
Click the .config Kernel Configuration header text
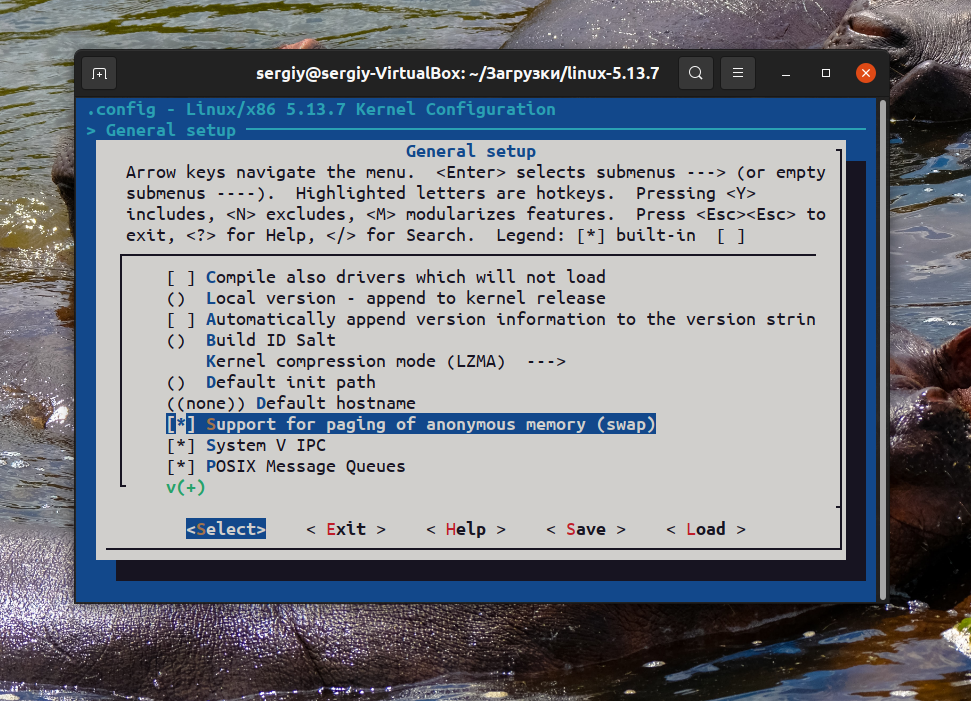coord(321,110)
